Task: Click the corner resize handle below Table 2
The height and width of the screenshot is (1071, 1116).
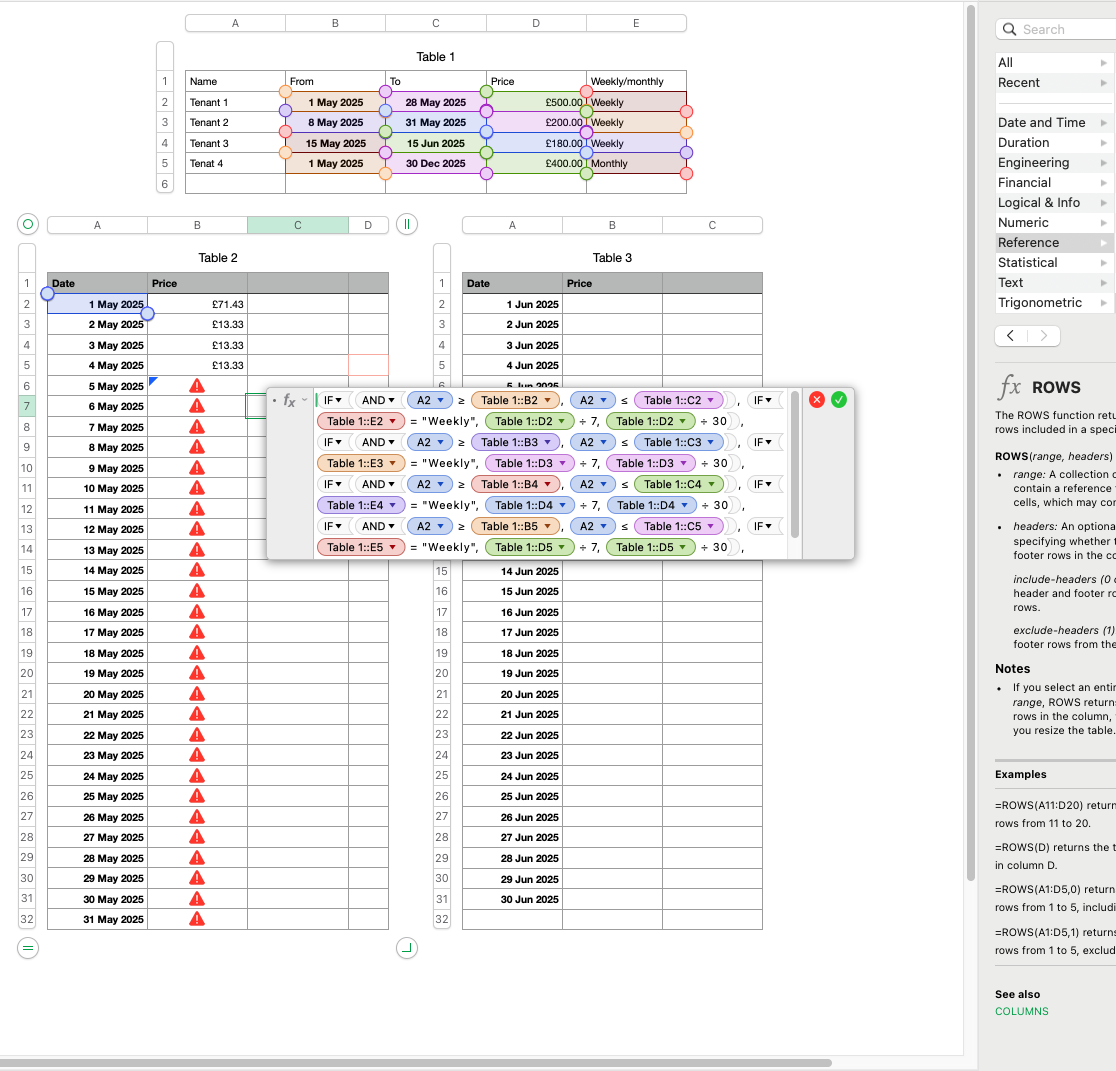Action: (406, 947)
